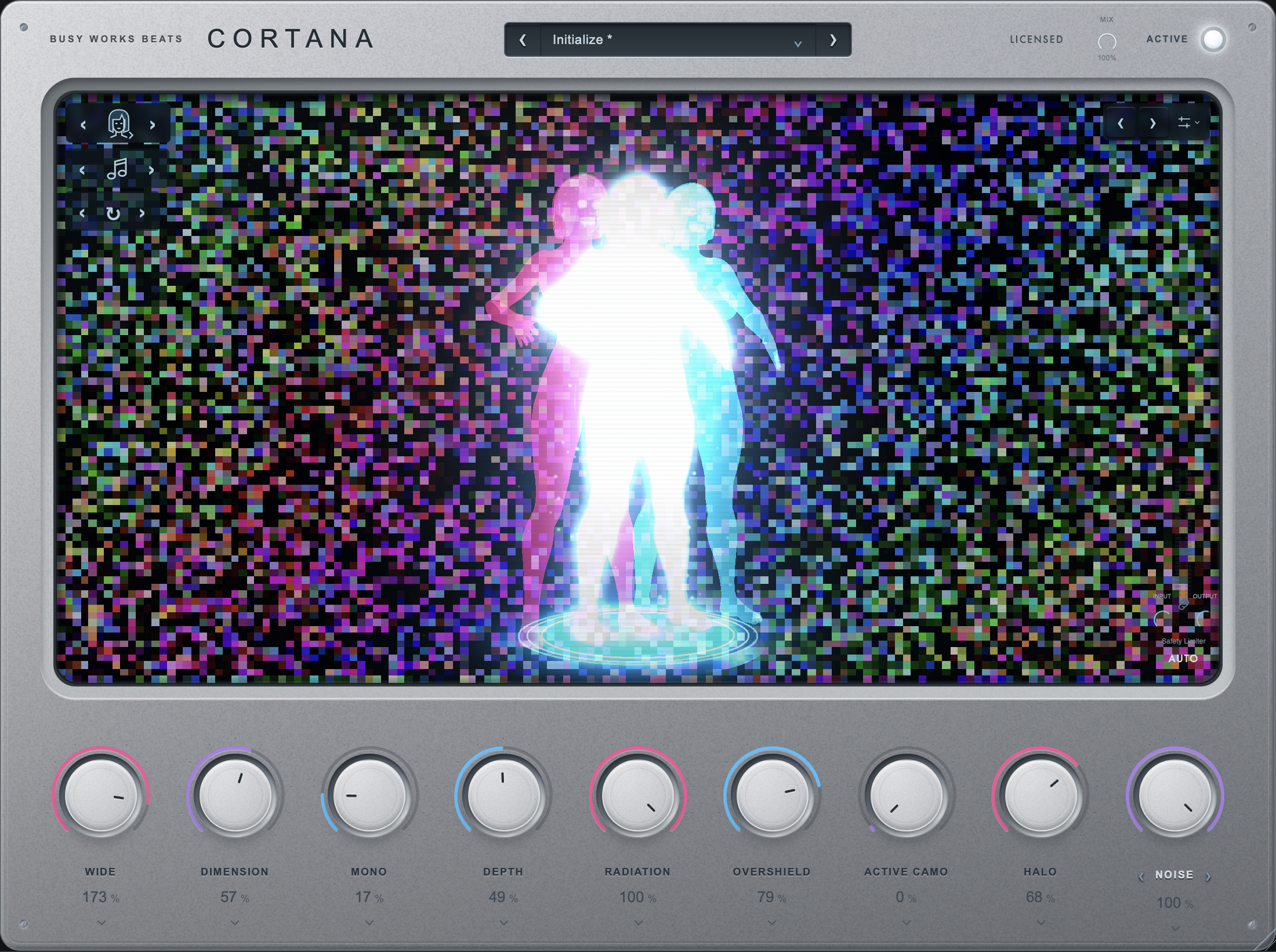This screenshot has width=1276, height=952.
Task: Toggle the ACTIVE power button
Action: 1213,39
